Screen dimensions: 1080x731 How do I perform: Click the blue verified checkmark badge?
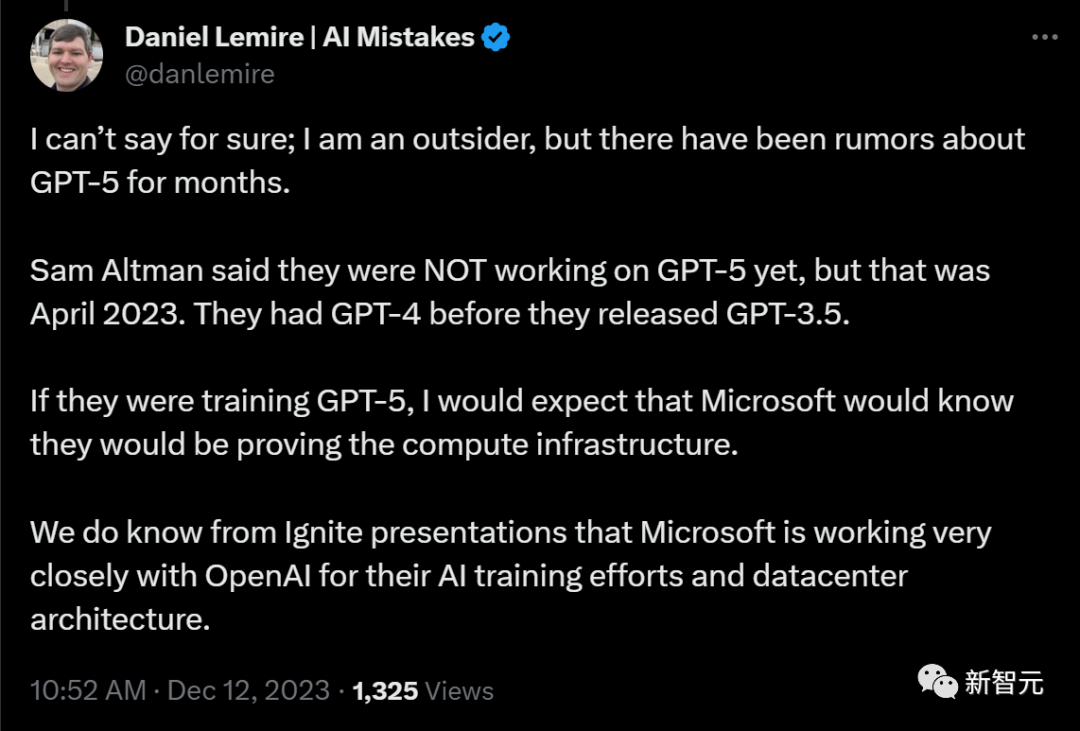click(496, 38)
